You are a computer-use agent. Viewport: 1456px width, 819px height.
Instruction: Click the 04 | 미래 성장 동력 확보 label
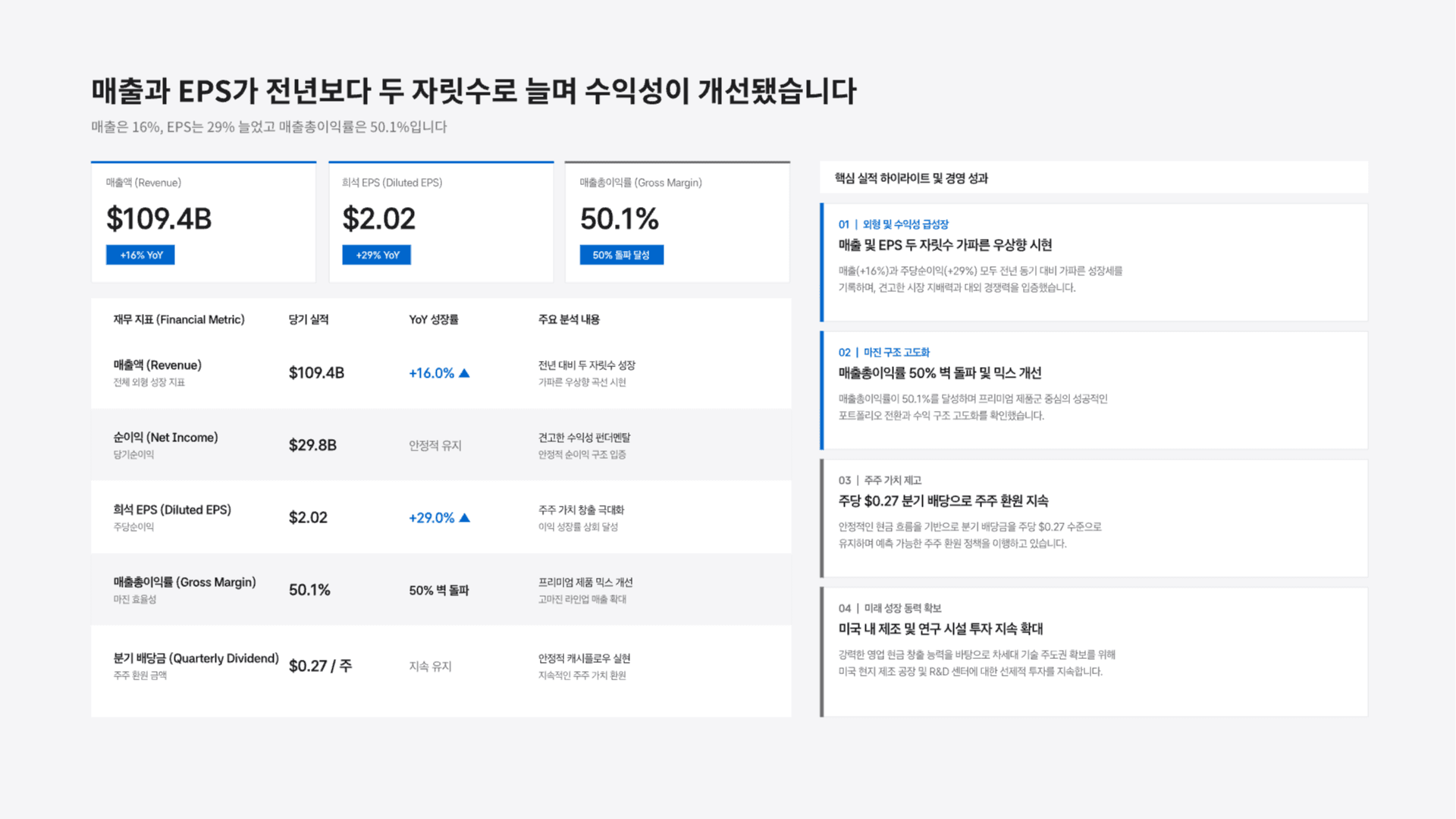tap(890, 608)
